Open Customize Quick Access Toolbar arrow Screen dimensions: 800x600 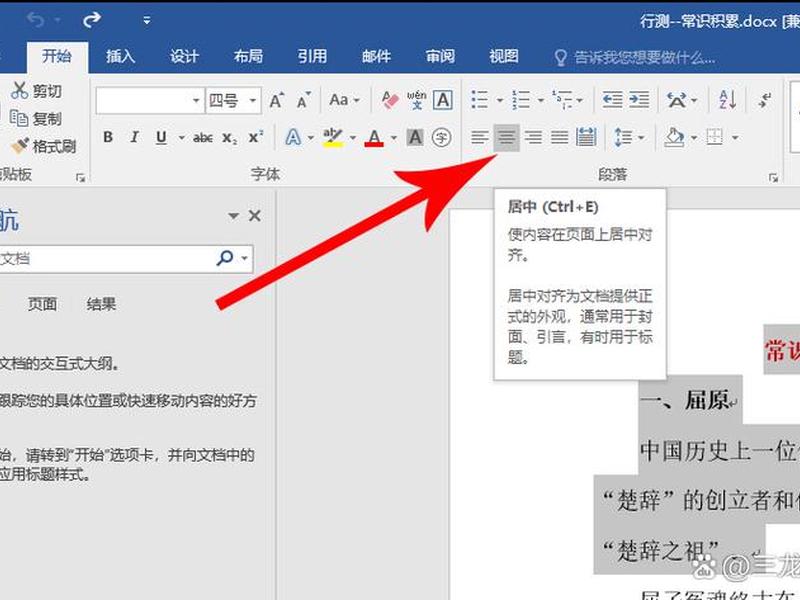[147, 21]
